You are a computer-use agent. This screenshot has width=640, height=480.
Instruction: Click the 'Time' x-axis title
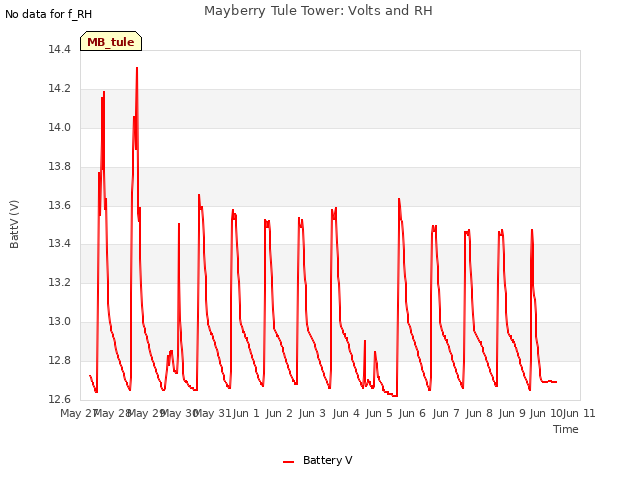[x=566, y=429]
